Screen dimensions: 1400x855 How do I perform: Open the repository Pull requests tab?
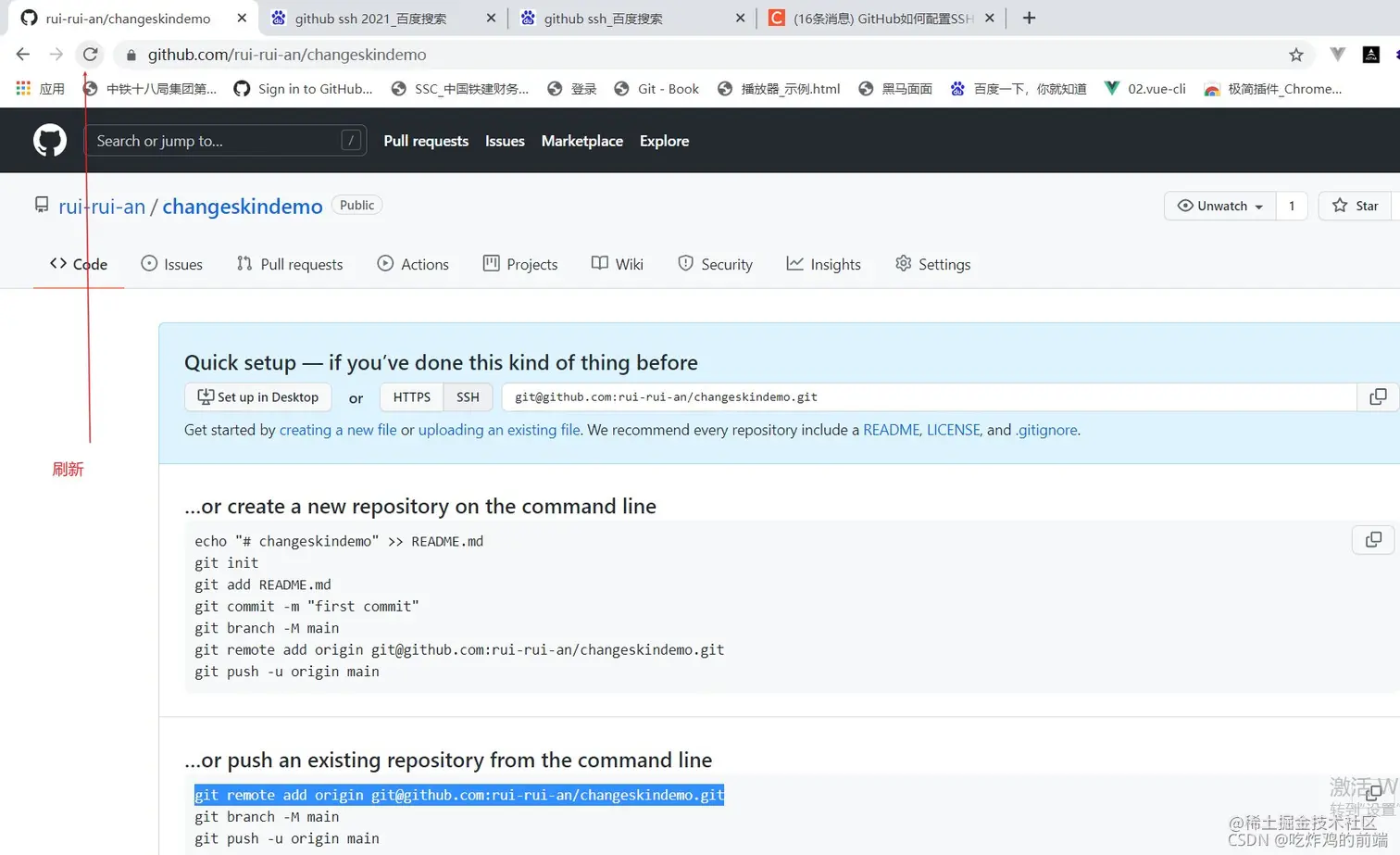290,264
